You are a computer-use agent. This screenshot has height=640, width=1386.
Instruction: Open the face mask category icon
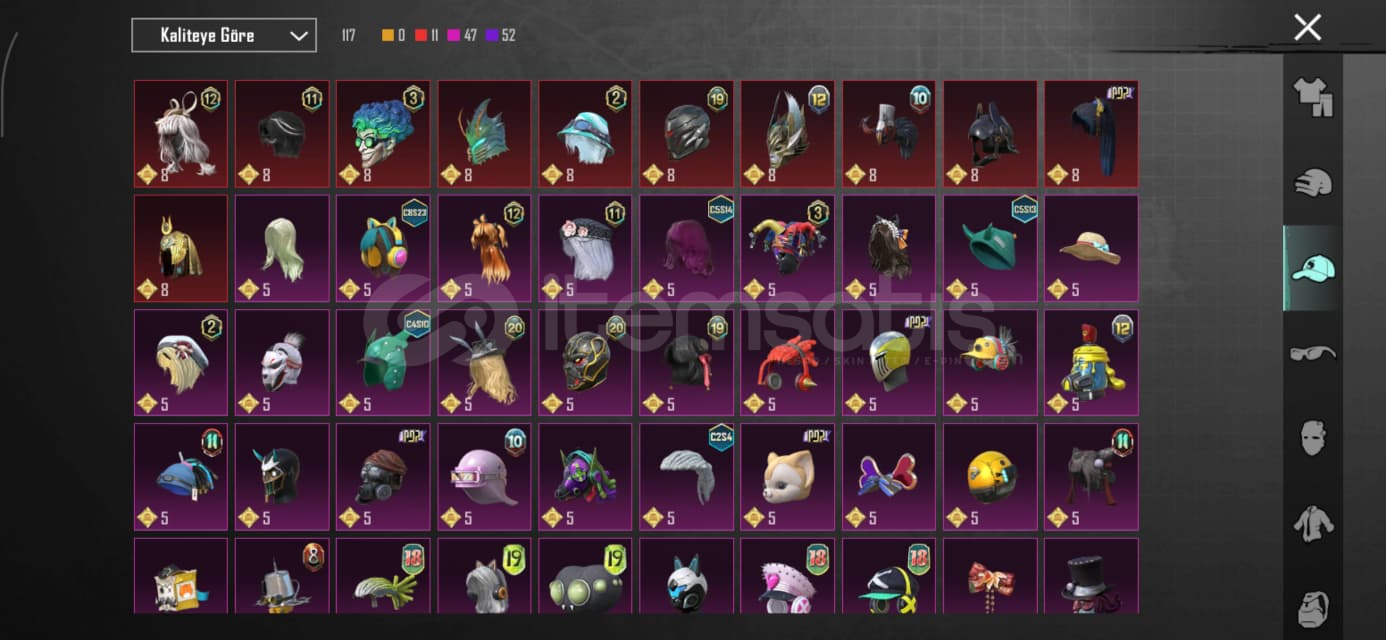[x=1313, y=438]
